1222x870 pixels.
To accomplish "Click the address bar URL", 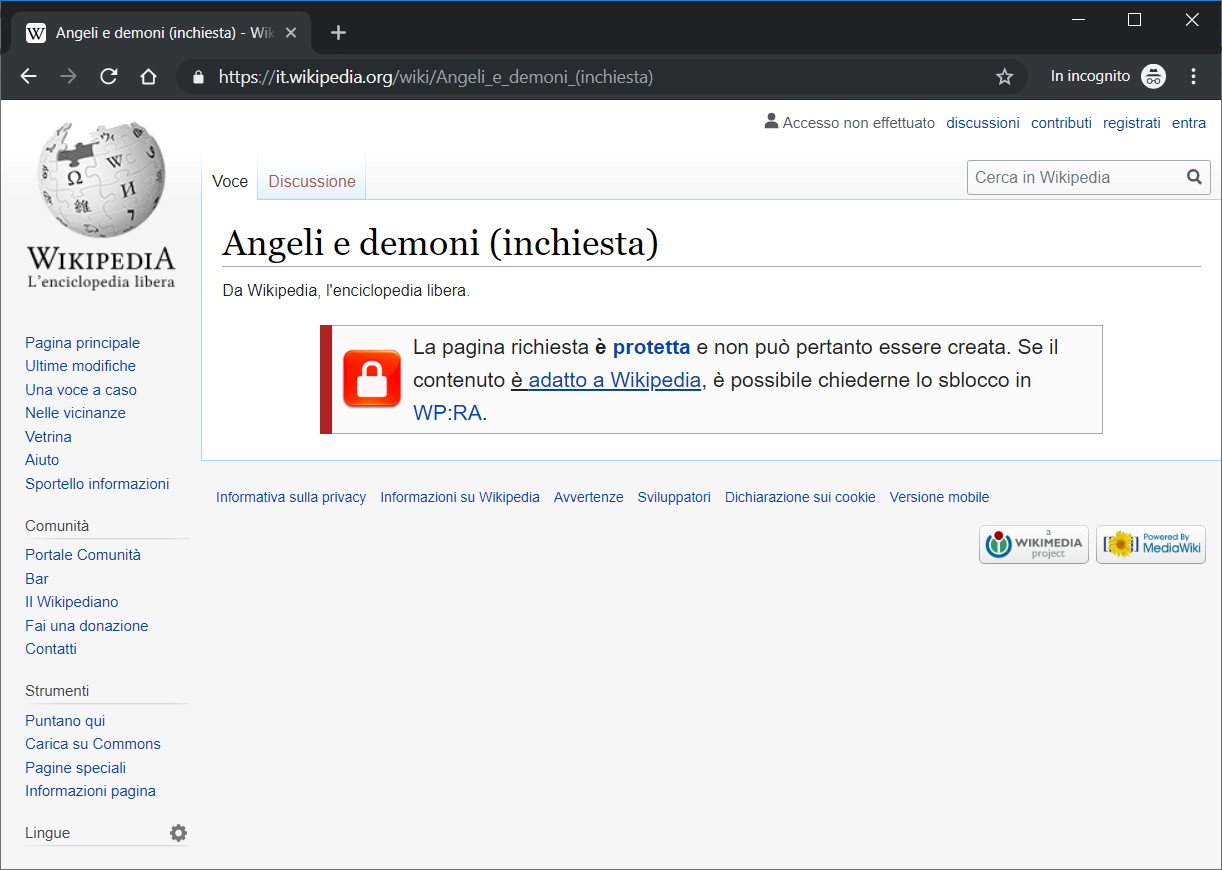I will click(x=436, y=77).
